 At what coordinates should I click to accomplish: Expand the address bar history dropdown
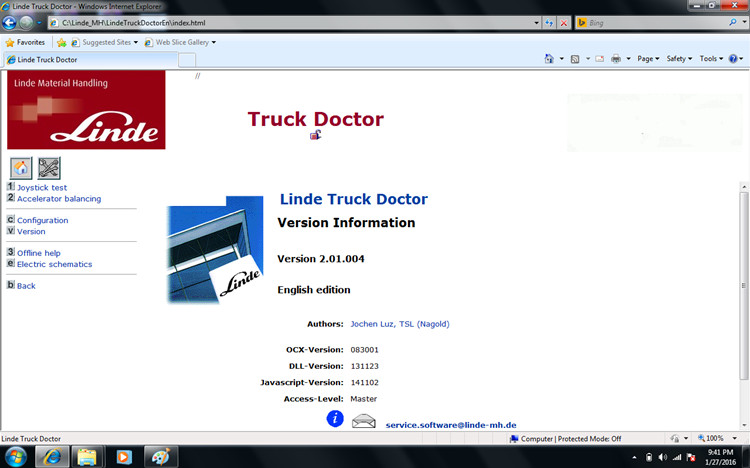536,22
